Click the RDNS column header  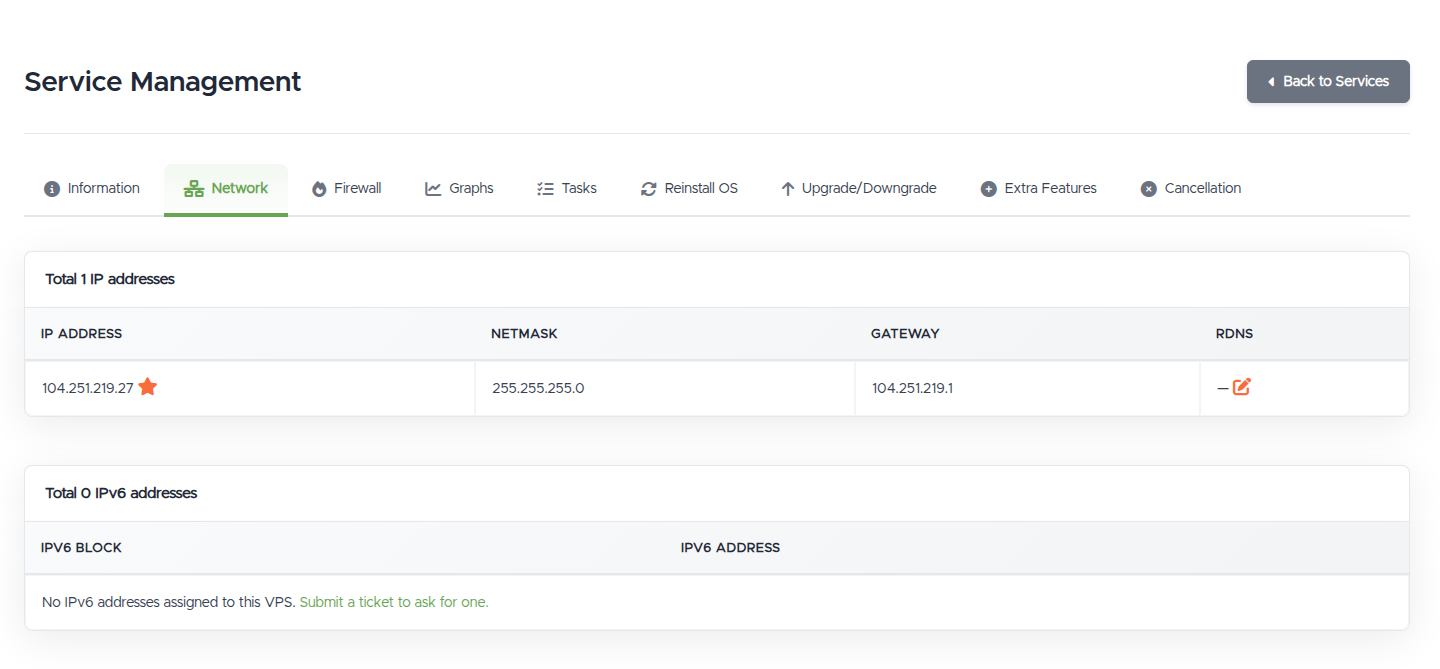[x=1234, y=334]
